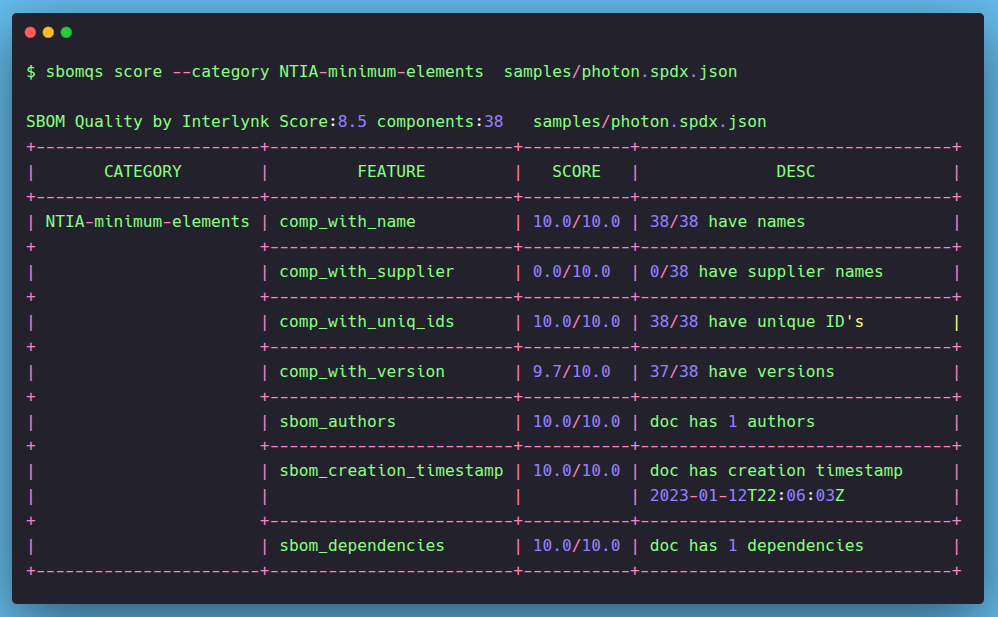The height and width of the screenshot is (617, 998).
Task: Click the Score 8.5 value in the summary
Action: [x=351, y=122]
